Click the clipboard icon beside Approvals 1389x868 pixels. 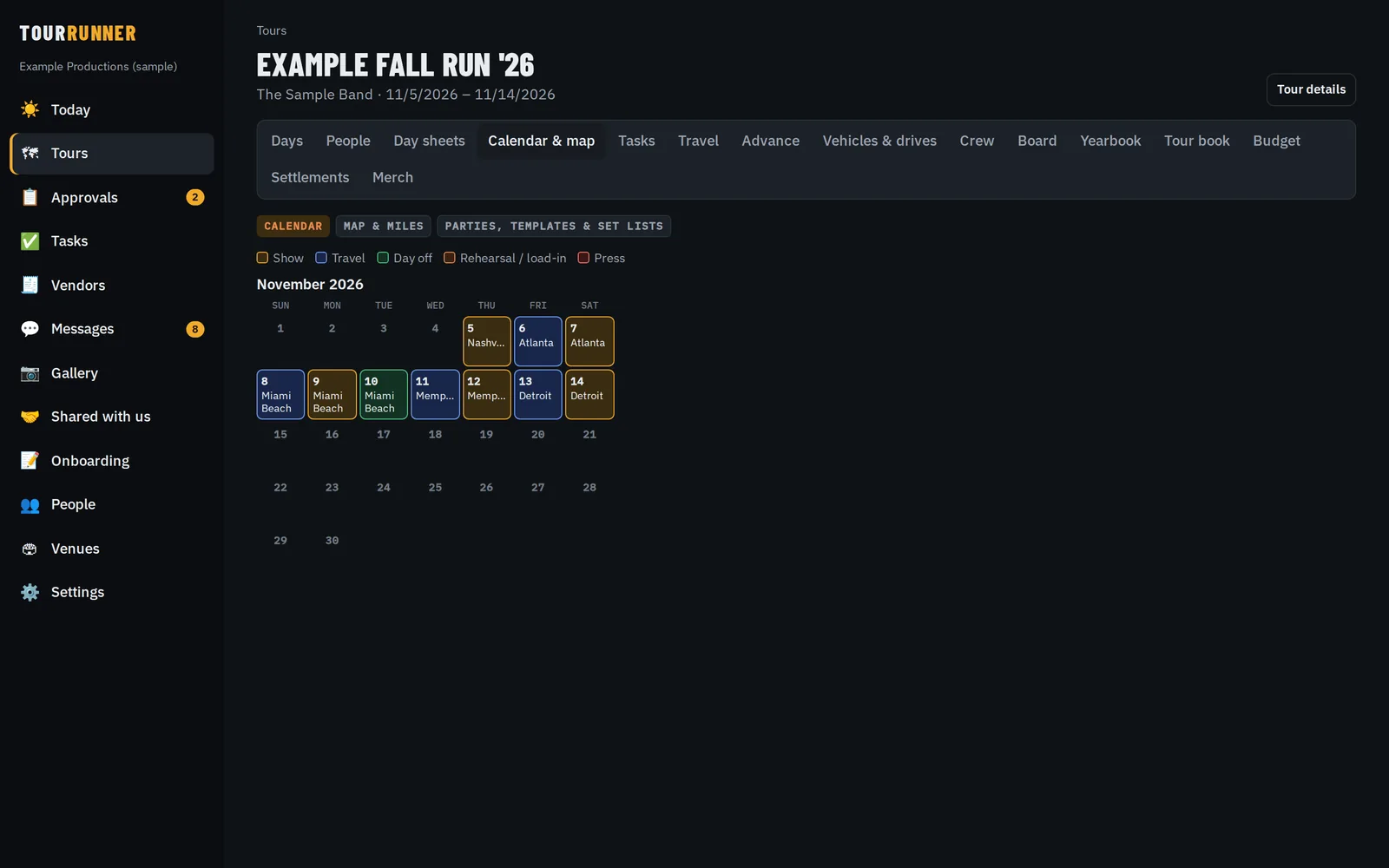pos(30,197)
